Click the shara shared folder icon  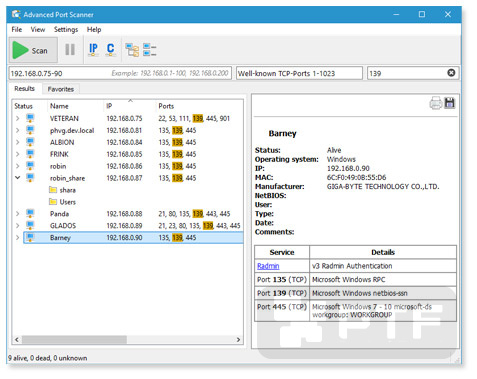[x=53, y=190]
